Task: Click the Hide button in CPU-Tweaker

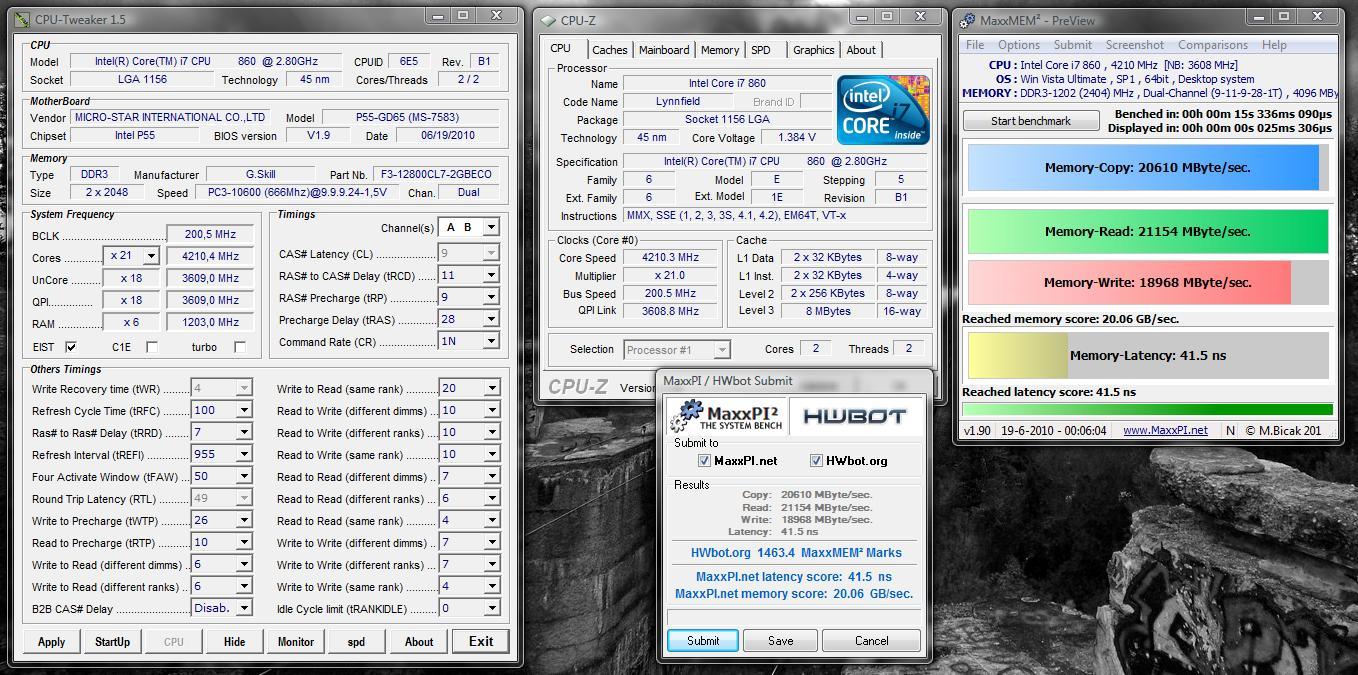Action: [x=234, y=642]
